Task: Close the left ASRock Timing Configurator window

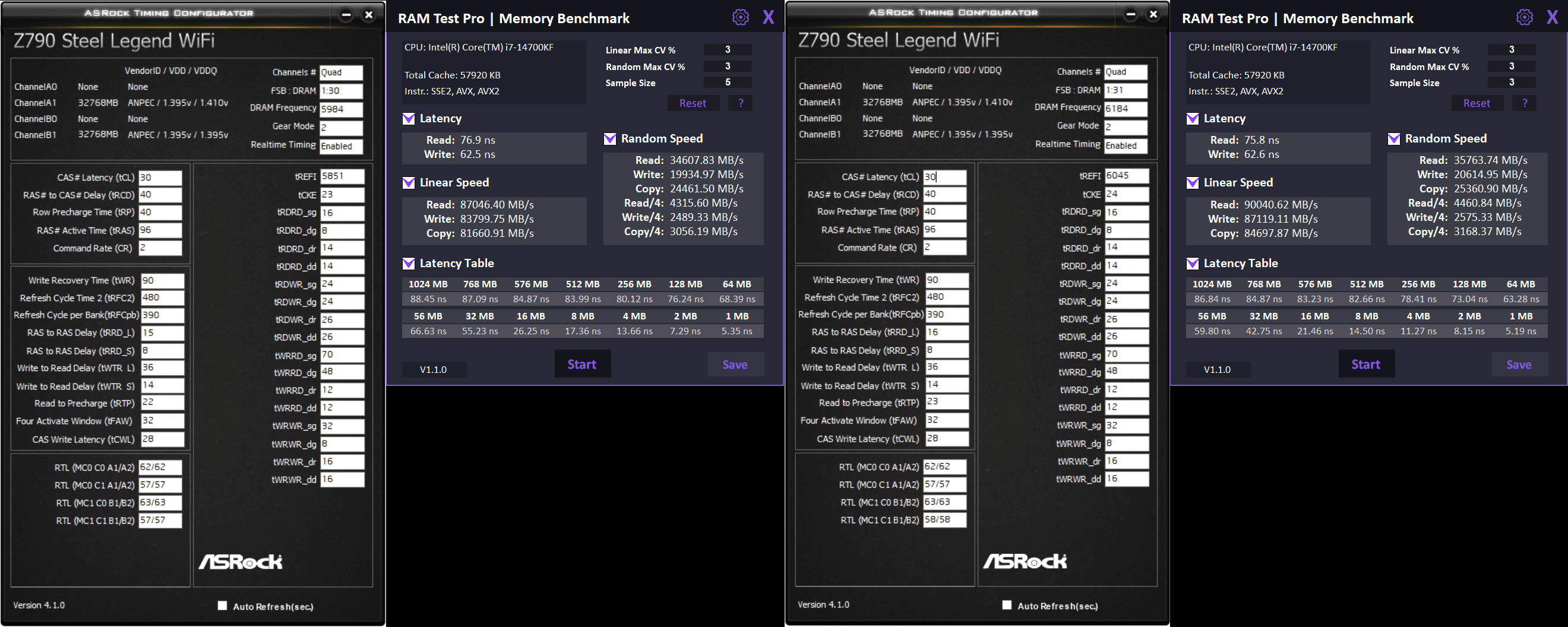Action: pyautogui.click(x=369, y=15)
